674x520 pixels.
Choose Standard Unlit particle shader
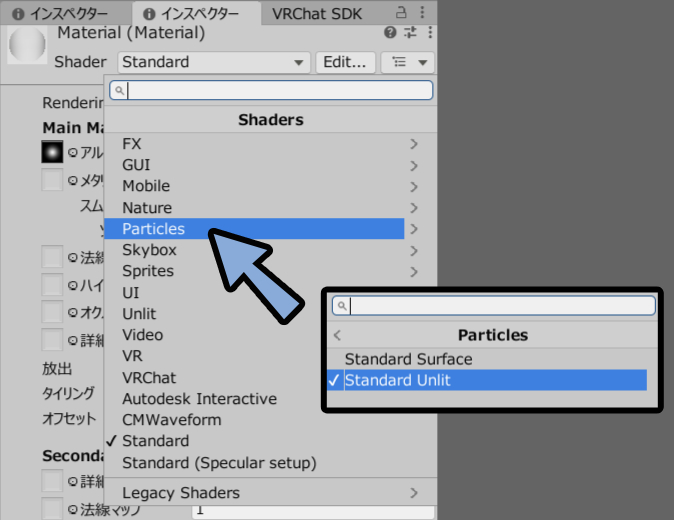click(487, 380)
